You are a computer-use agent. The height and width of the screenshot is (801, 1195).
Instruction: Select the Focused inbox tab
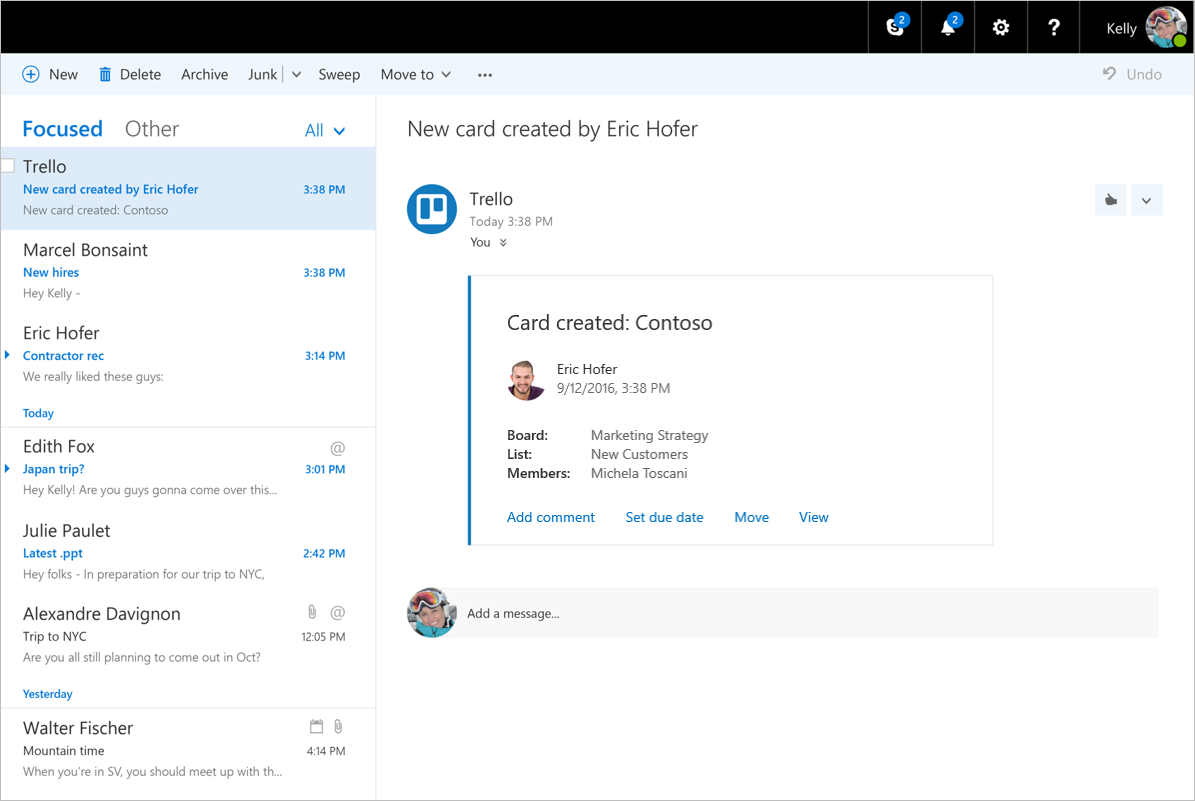pyautogui.click(x=62, y=129)
